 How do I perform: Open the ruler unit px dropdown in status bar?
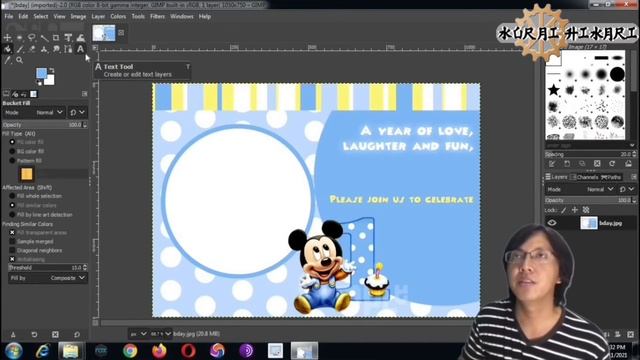tap(138, 334)
